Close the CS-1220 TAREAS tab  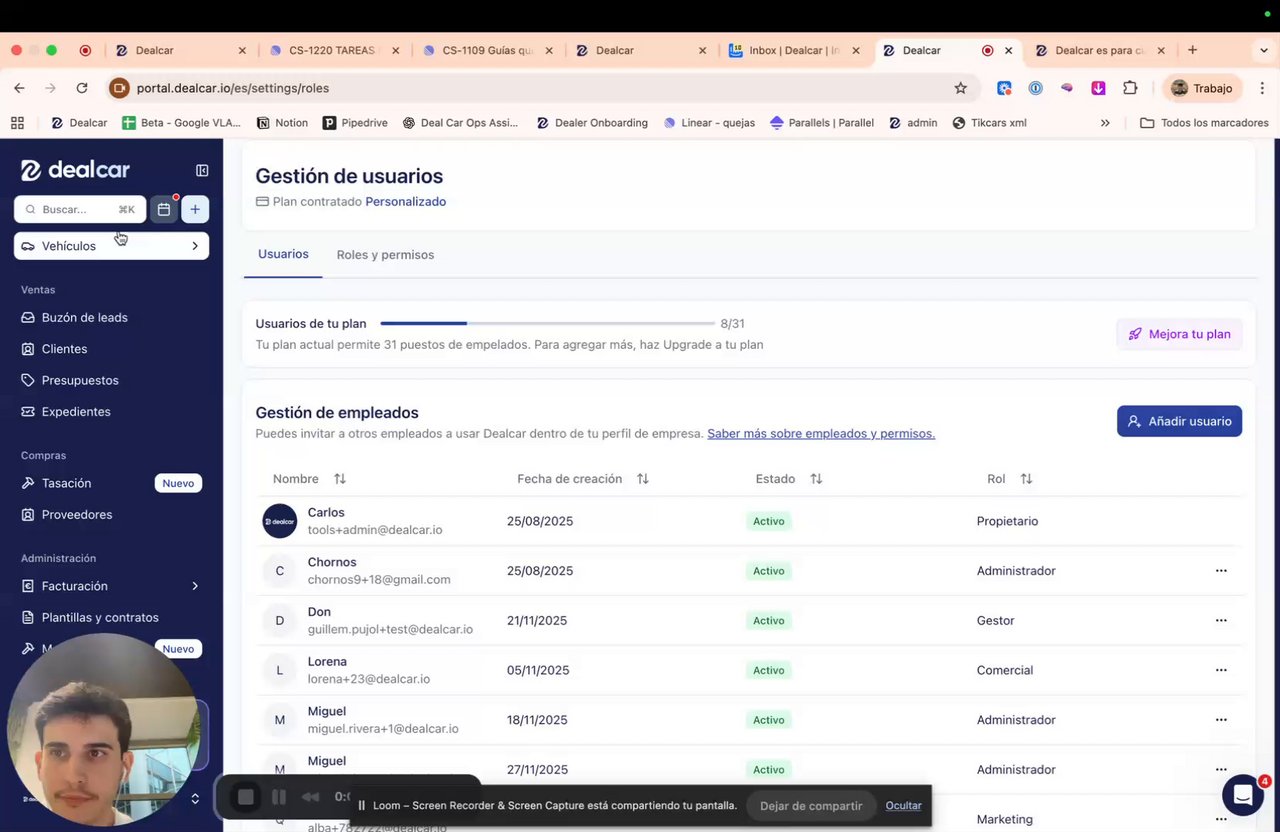pos(396,50)
